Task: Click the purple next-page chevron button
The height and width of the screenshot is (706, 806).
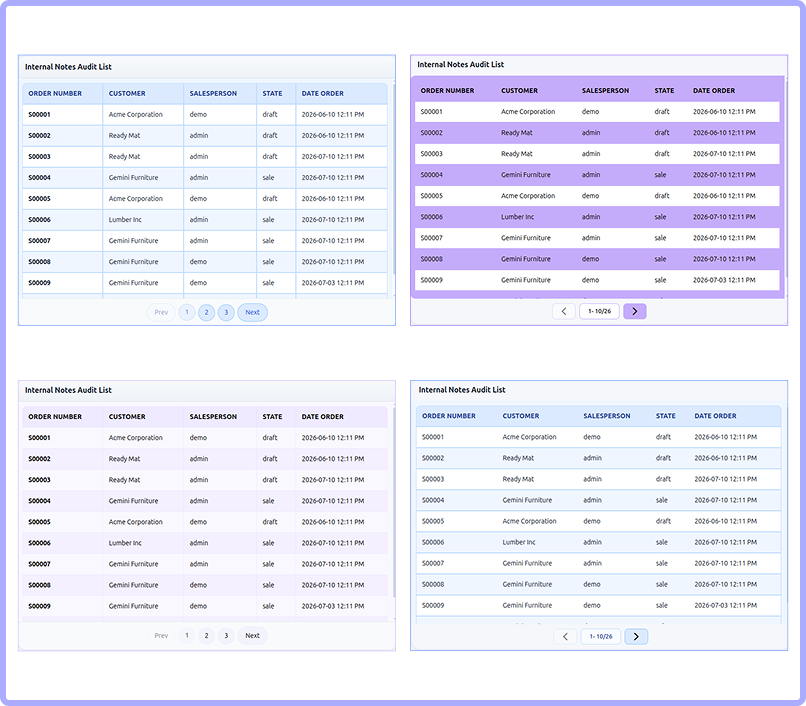Action: [x=634, y=311]
